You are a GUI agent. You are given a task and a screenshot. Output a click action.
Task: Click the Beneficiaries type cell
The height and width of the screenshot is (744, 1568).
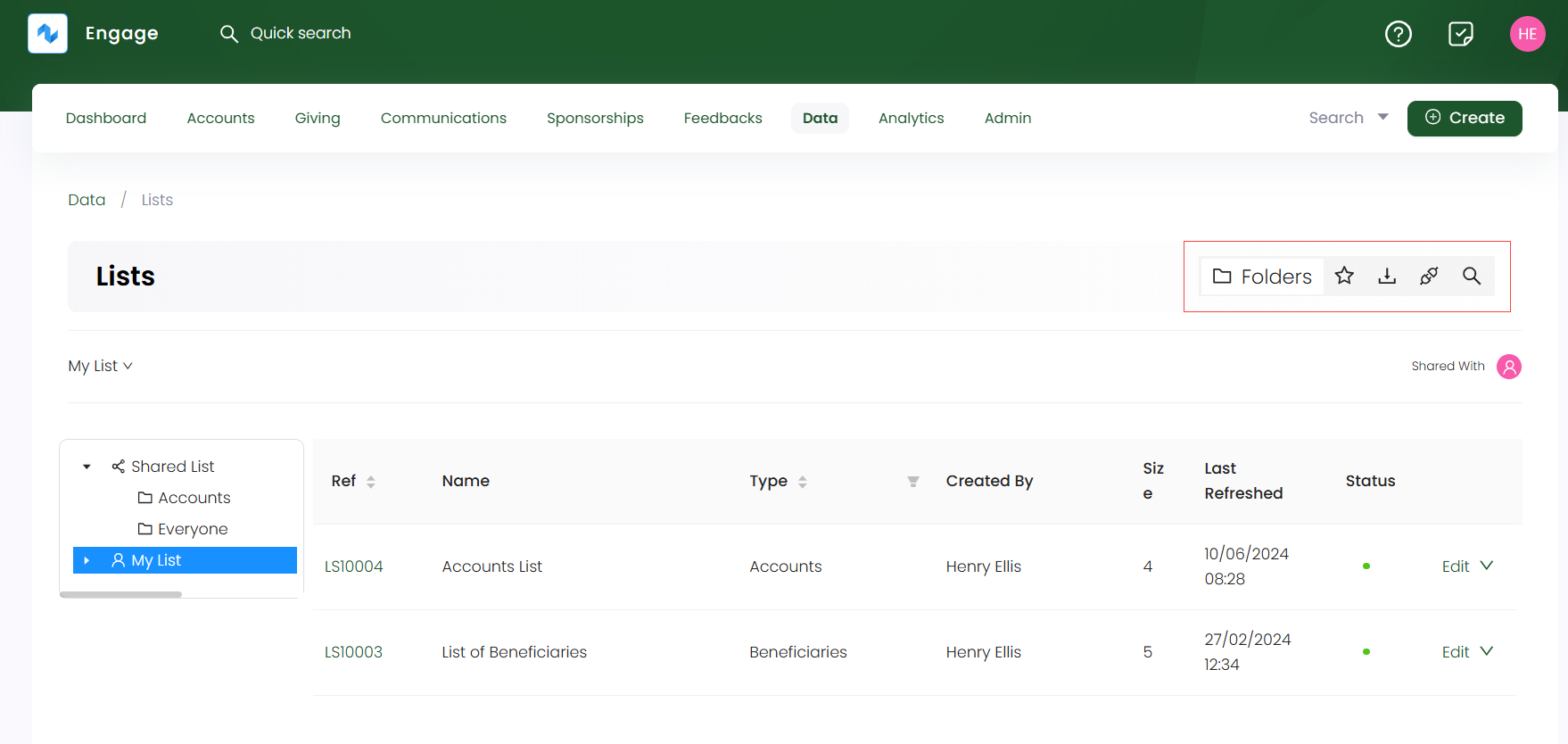click(798, 652)
